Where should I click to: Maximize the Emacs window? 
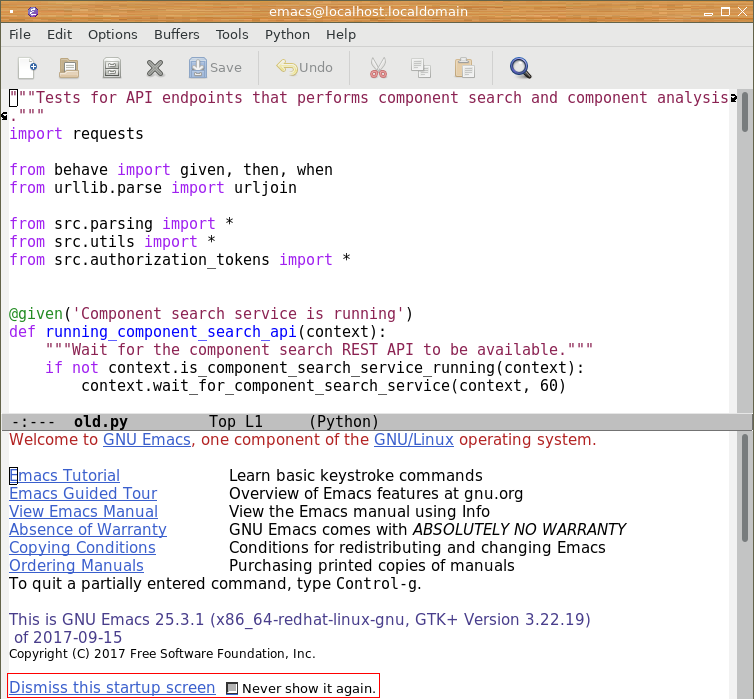tap(725, 12)
